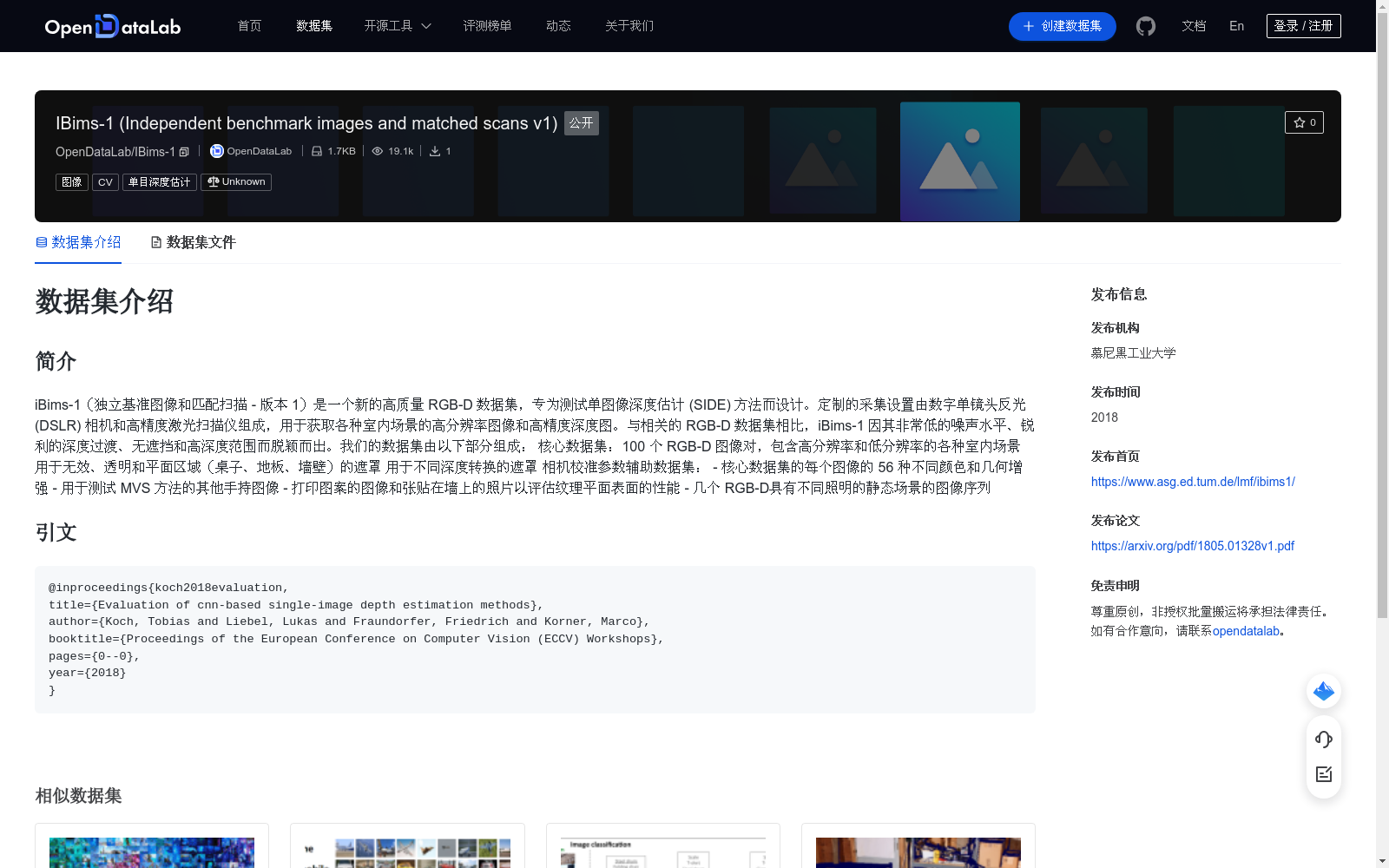Open 文档 documentation link
The width and height of the screenshot is (1389, 868).
(1194, 26)
